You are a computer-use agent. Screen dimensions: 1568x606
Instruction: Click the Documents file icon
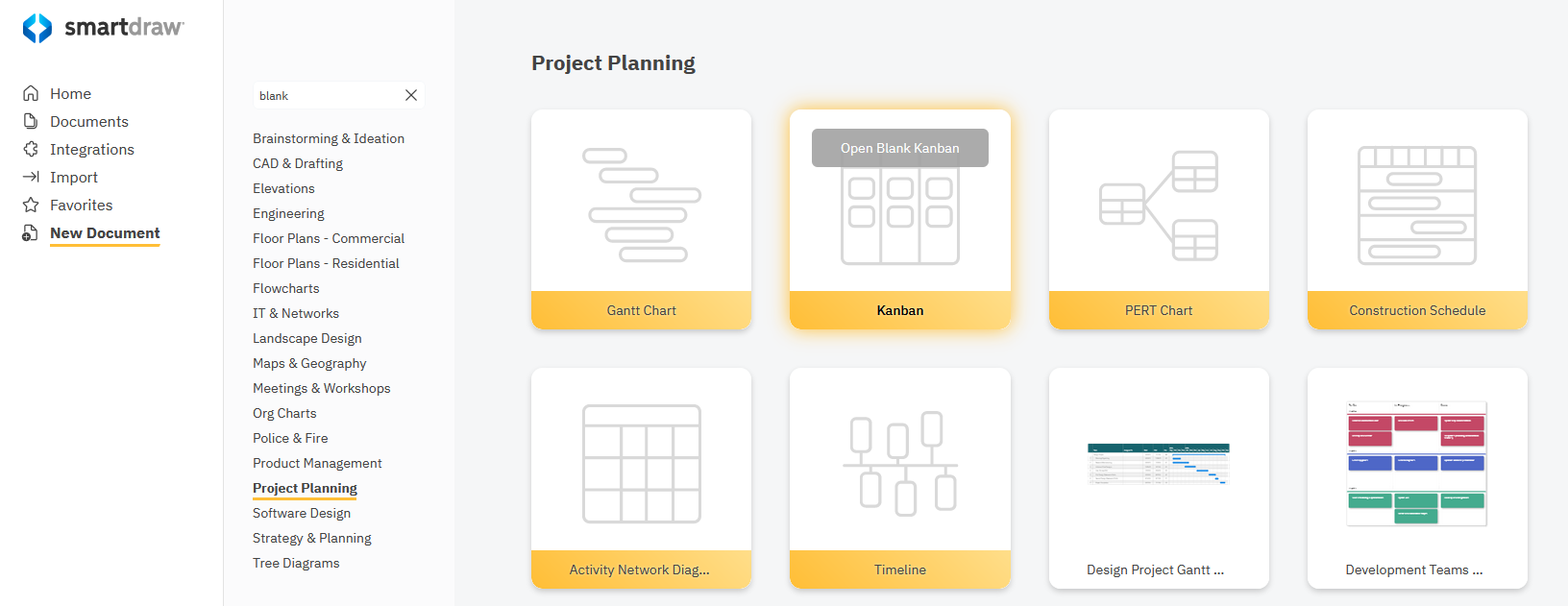(x=31, y=121)
